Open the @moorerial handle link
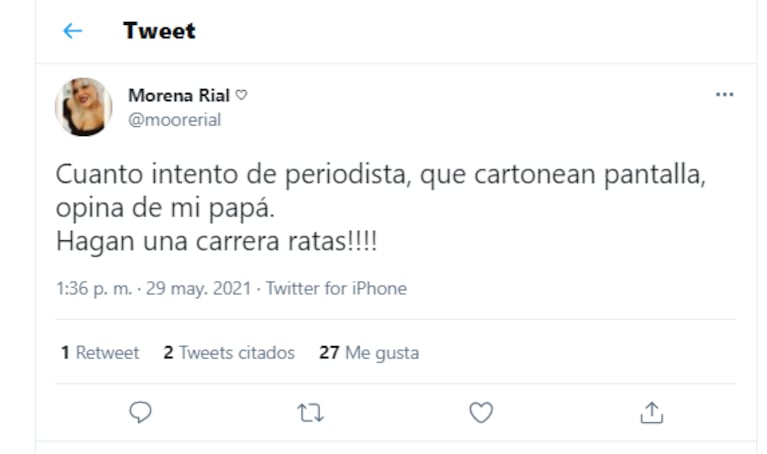 pos(174,120)
